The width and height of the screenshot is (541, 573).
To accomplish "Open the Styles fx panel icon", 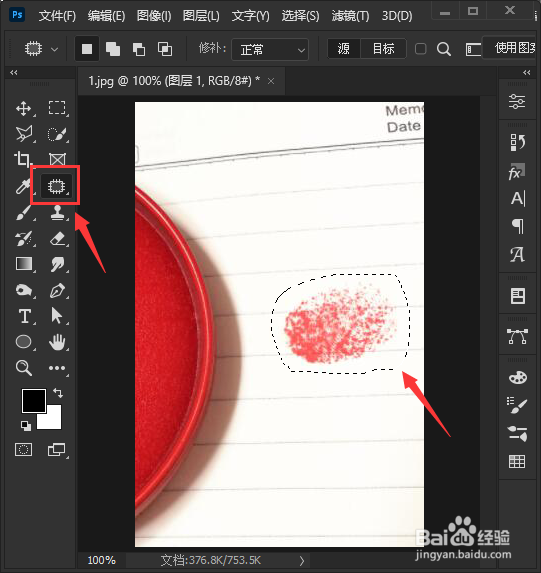I will (x=517, y=171).
